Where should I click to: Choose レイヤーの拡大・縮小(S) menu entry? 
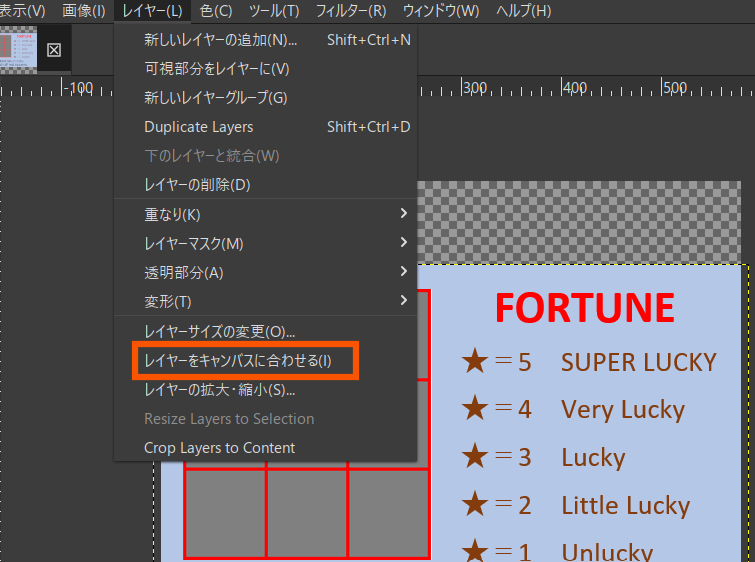(x=219, y=389)
